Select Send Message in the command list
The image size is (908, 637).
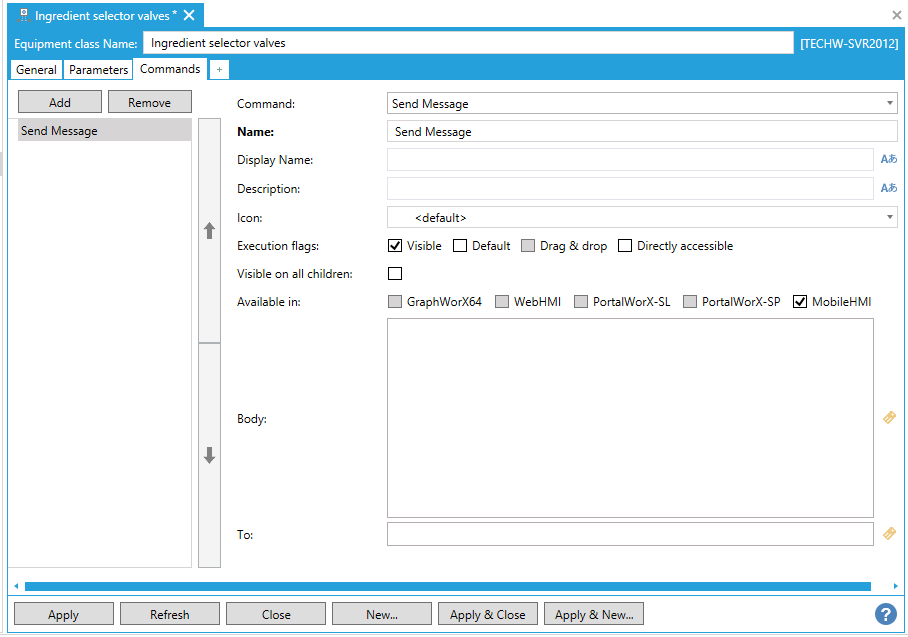click(104, 131)
